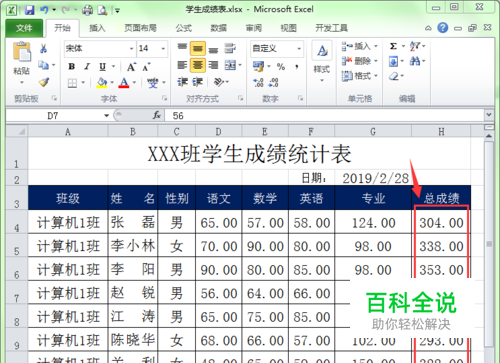Open the font size 14 dropdown
Screen dimensions: 500x363
pos(163,49)
